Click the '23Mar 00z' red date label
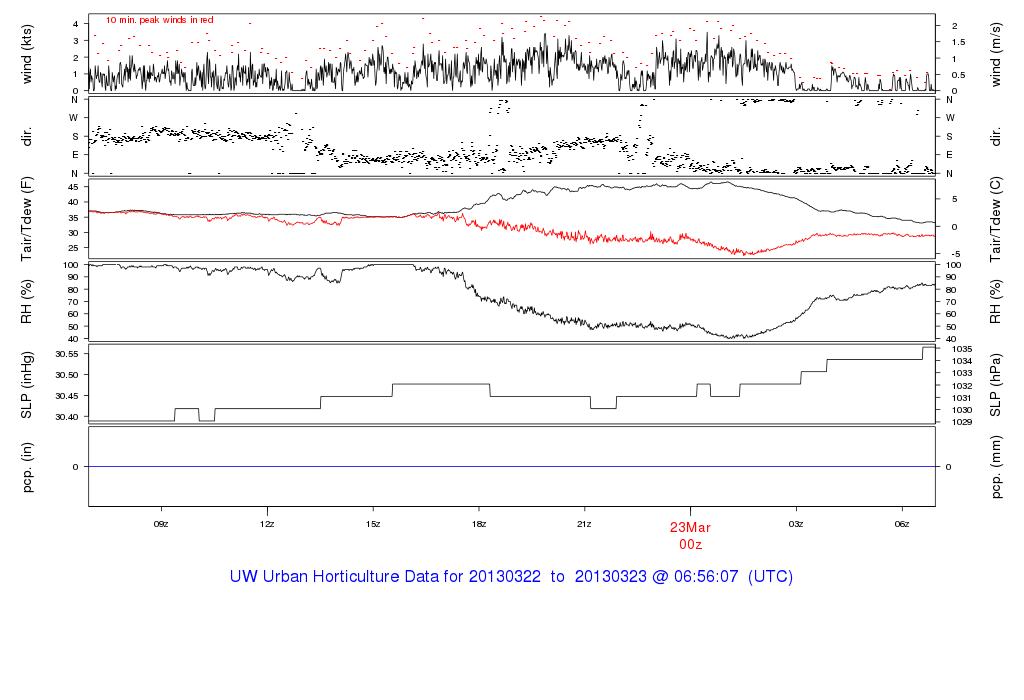Screen dimensions: 1024x700 click(x=690, y=536)
